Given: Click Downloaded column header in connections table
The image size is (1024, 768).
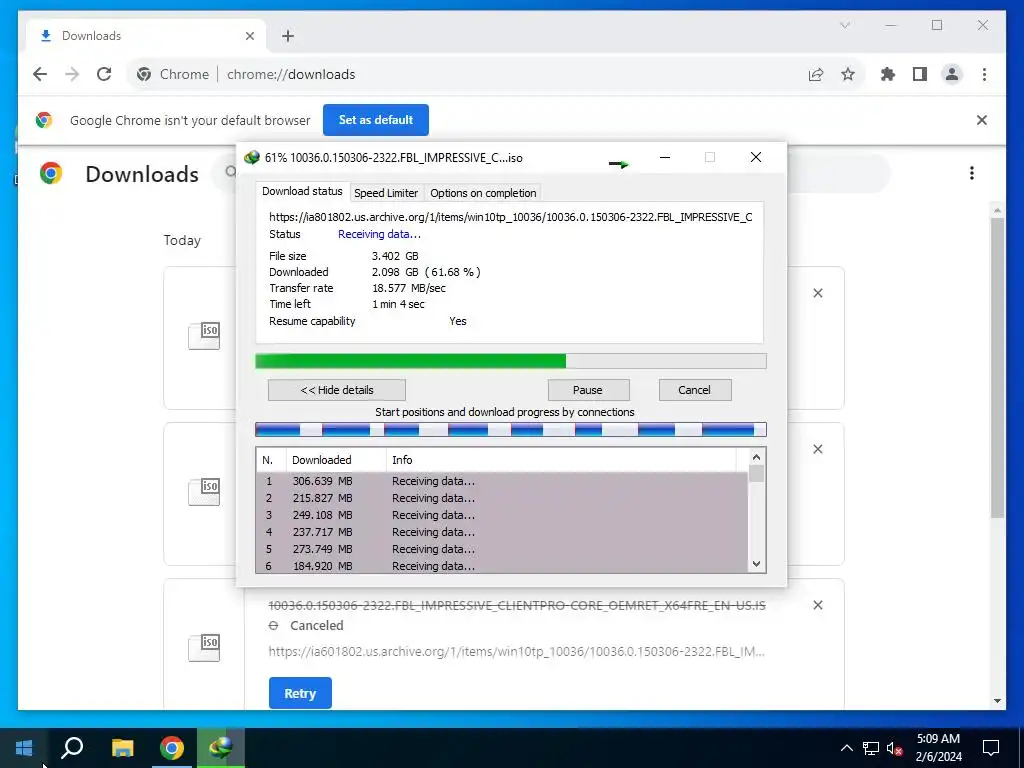Looking at the screenshot, I should 336,460.
